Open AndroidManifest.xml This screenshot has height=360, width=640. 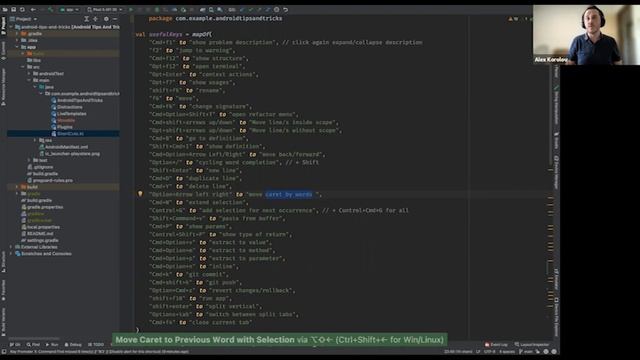click(63, 147)
